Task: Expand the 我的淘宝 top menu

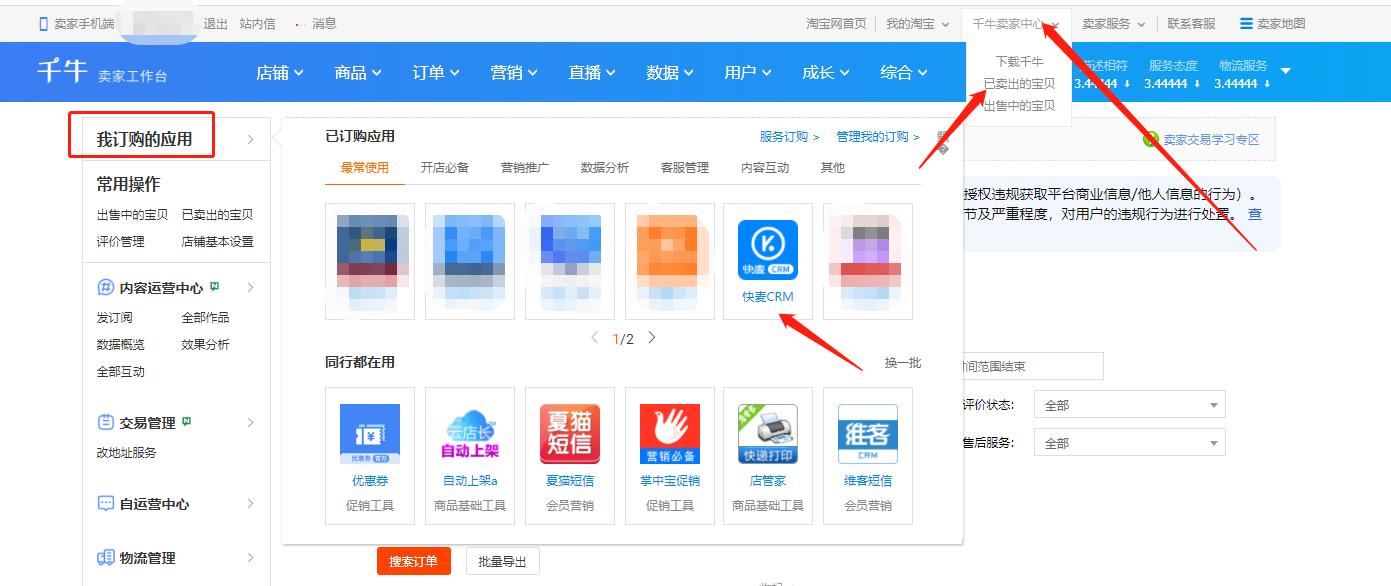Action: (917, 23)
